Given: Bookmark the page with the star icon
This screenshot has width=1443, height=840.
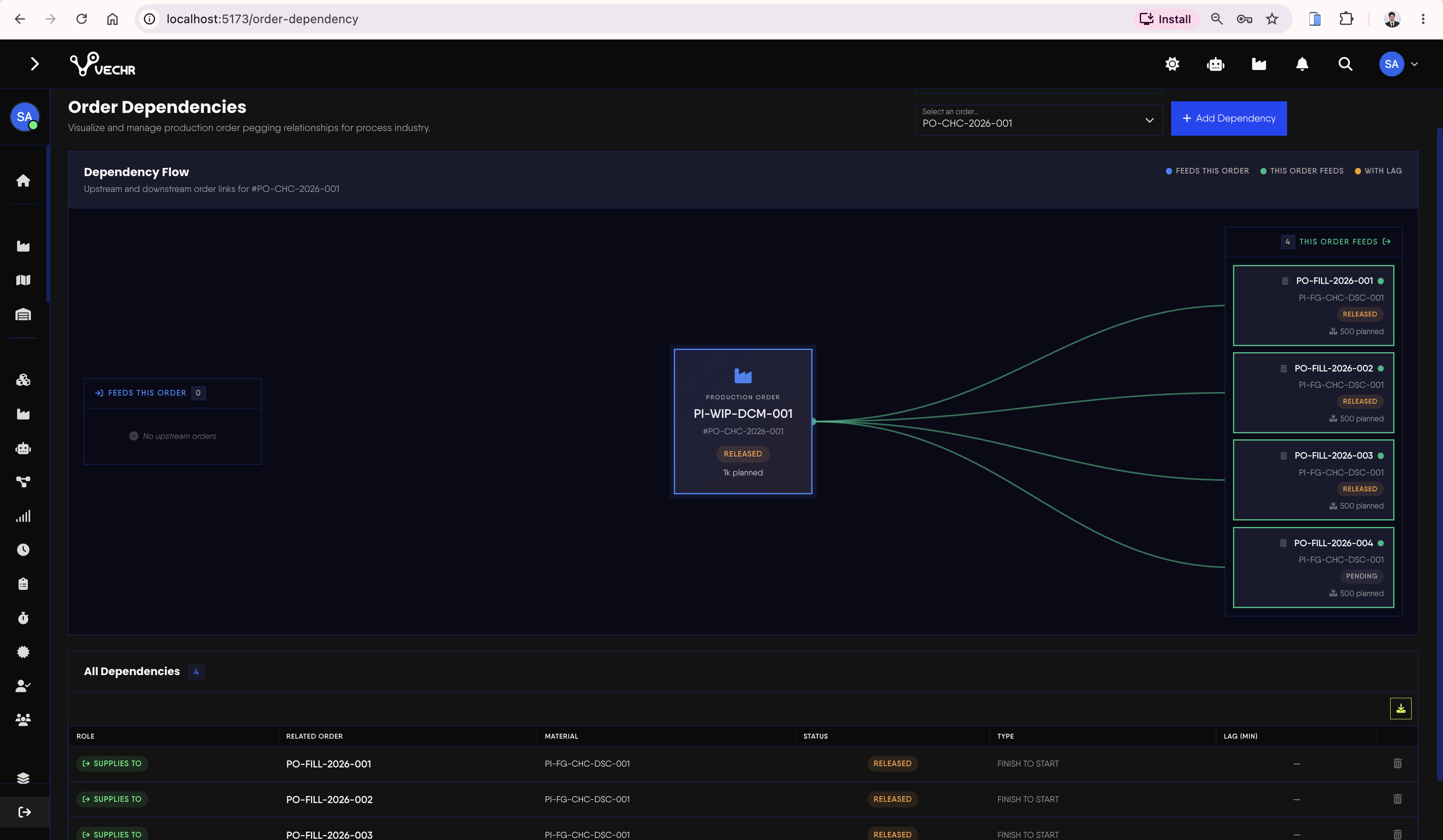Looking at the screenshot, I should (1272, 19).
